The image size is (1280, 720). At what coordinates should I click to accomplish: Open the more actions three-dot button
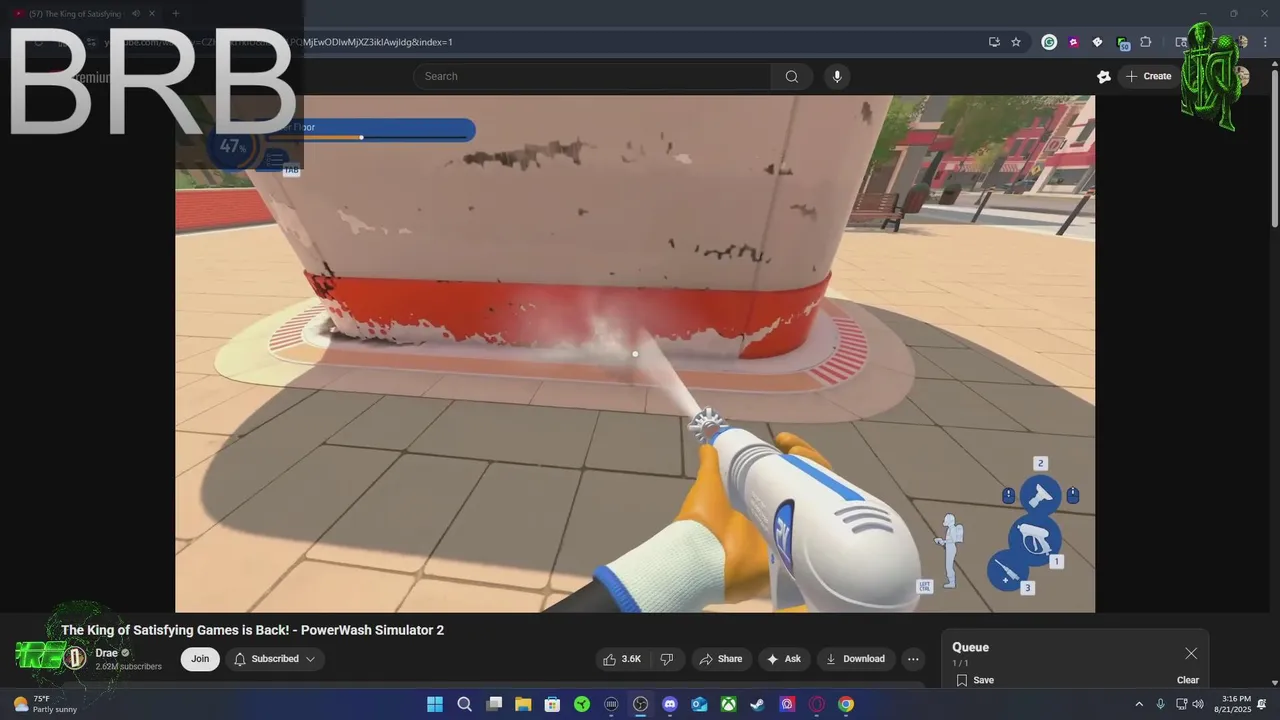coord(912,659)
